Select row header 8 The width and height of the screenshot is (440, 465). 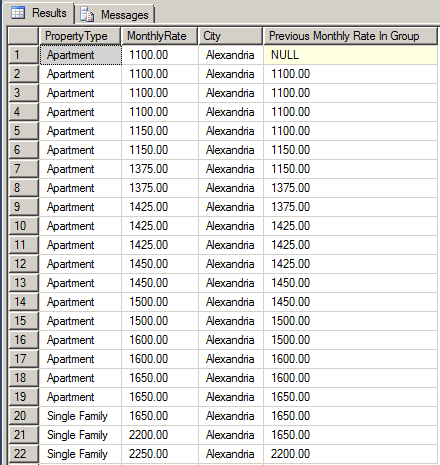tap(23, 188)
